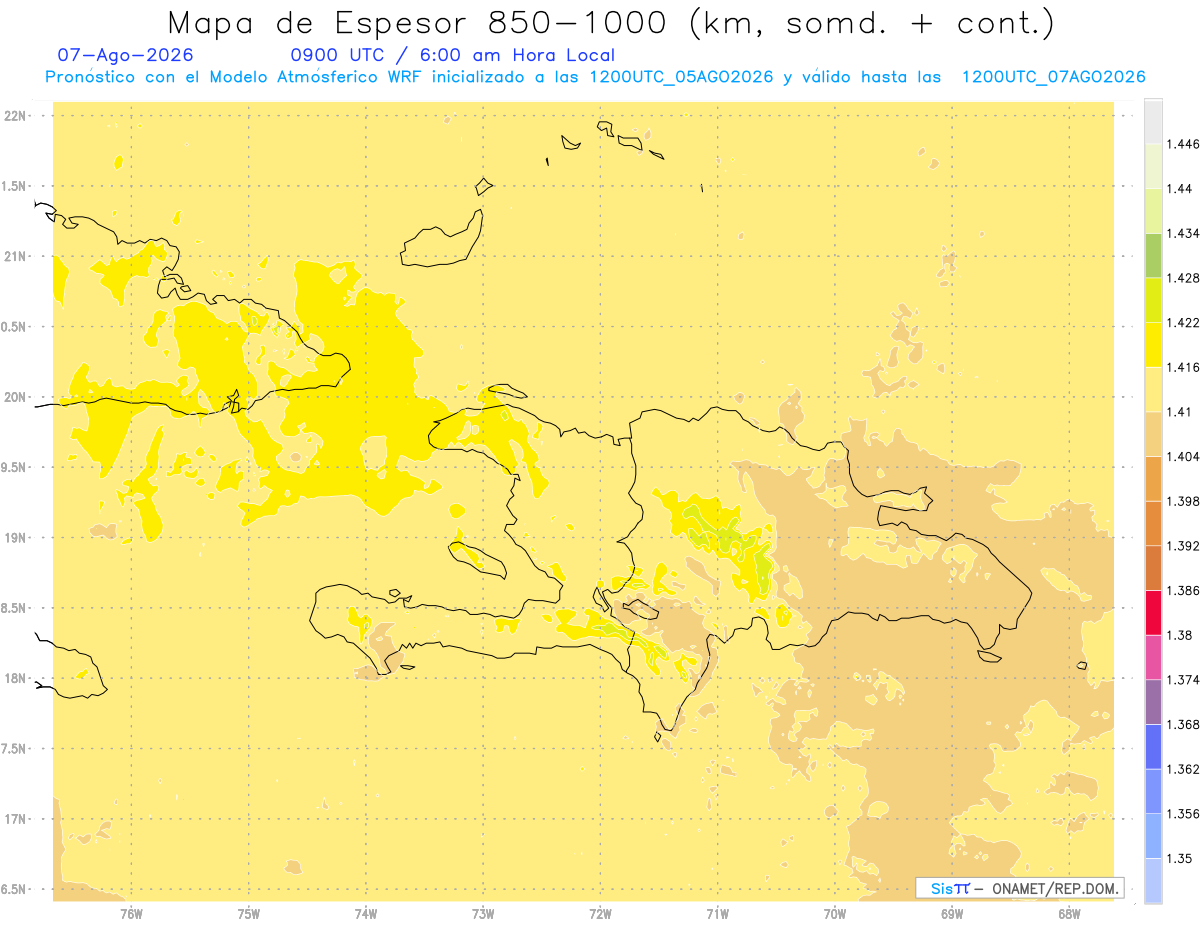Viewport: 1200px width, 927px height.
Task: Select the '21N' latitude label
Action: click(14, 256)
